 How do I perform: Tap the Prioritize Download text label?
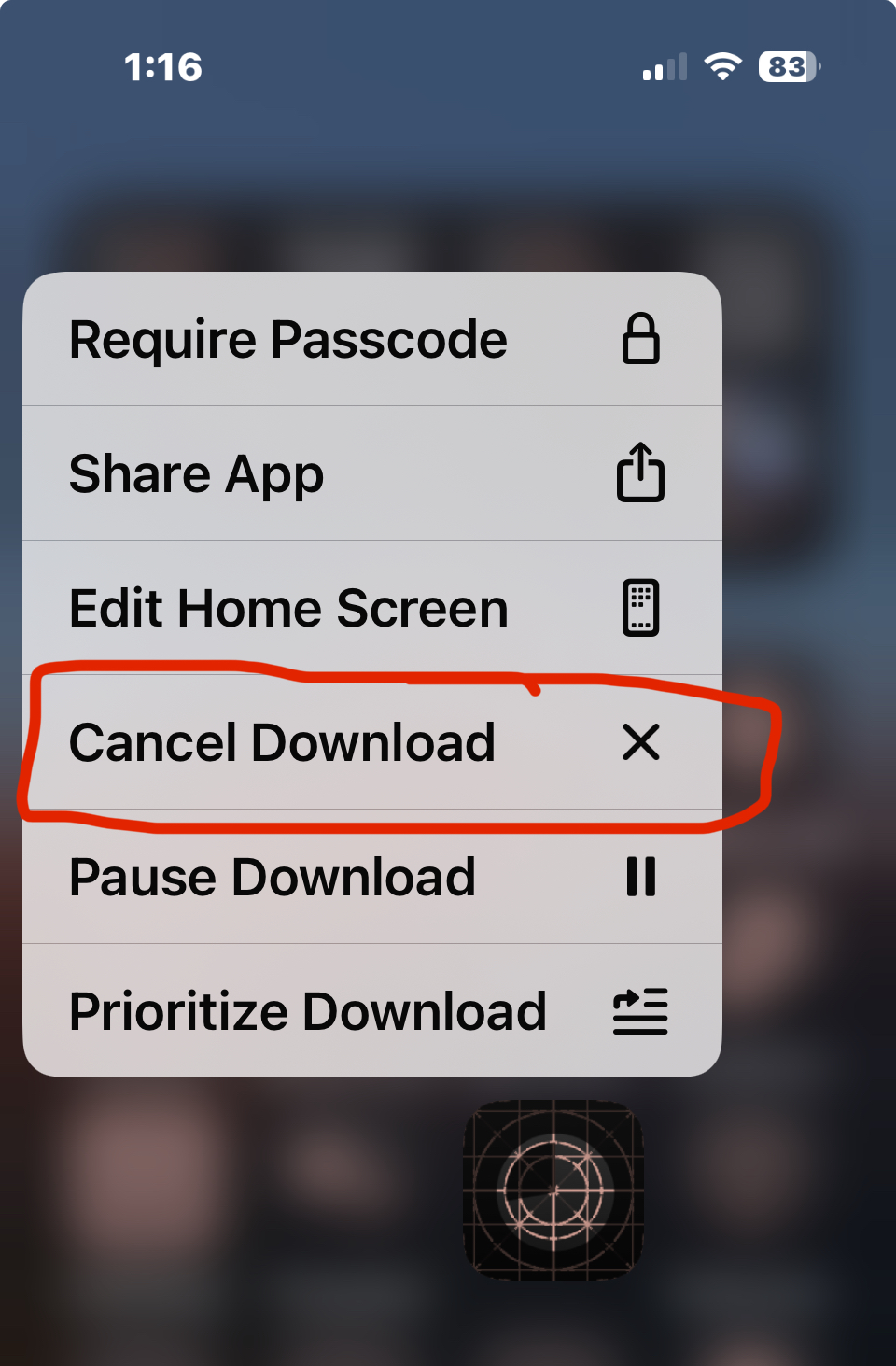click(308, 1012)
